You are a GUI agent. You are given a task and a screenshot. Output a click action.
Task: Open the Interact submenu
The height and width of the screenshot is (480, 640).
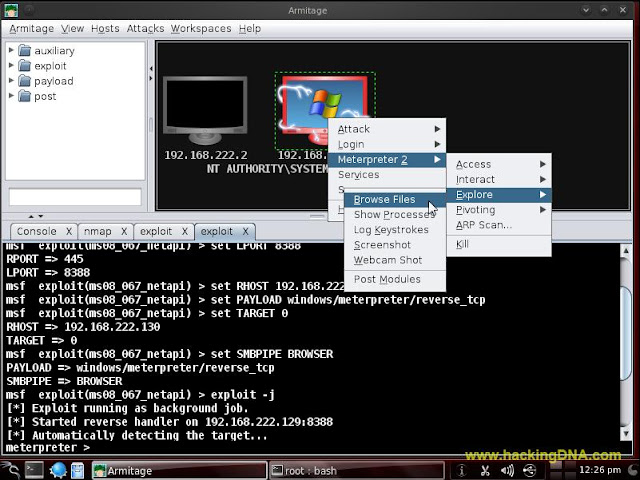(x=499, y=179)
